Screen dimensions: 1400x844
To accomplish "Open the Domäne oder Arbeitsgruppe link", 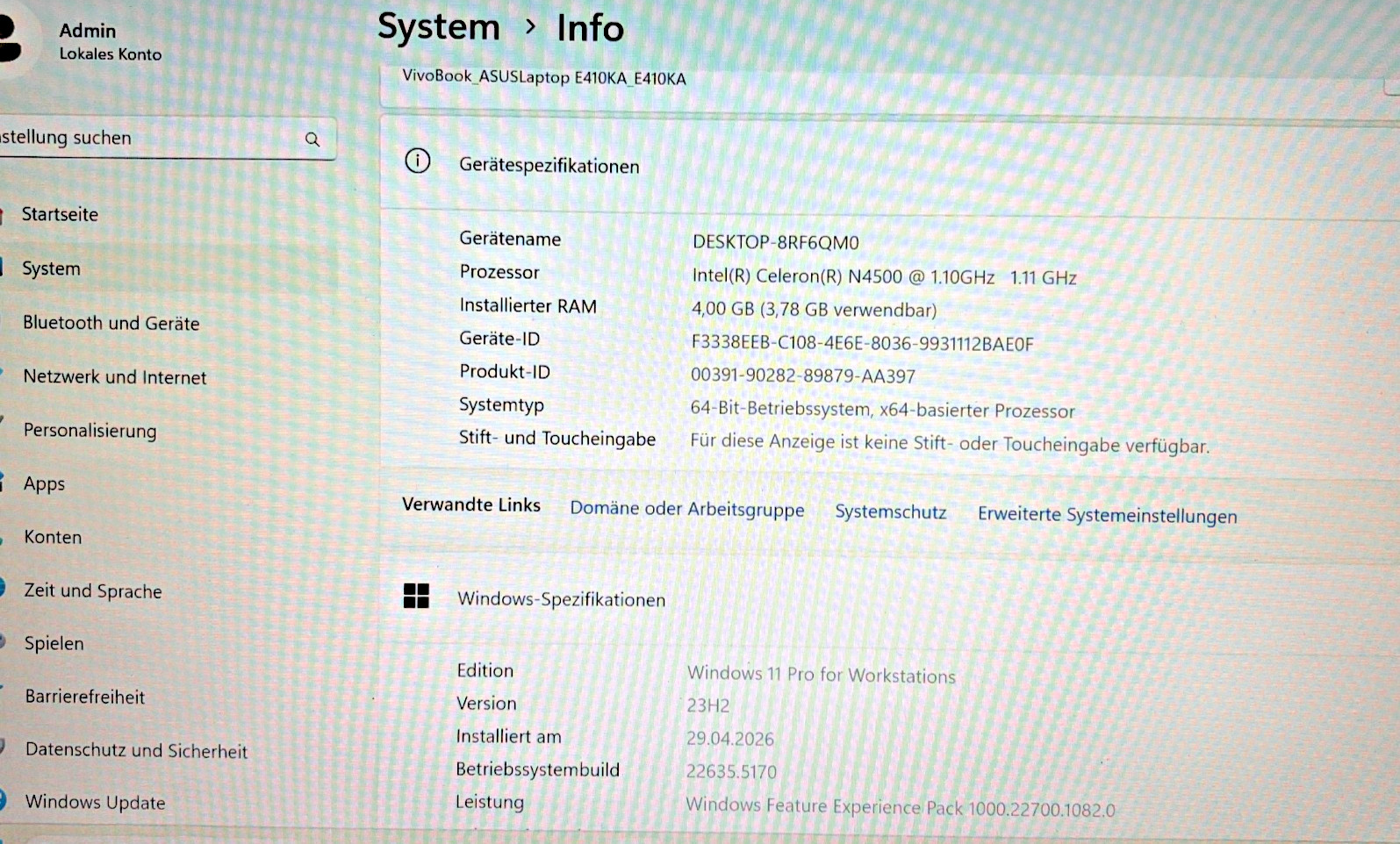I will pyautogui.click(x=687, y=509).
